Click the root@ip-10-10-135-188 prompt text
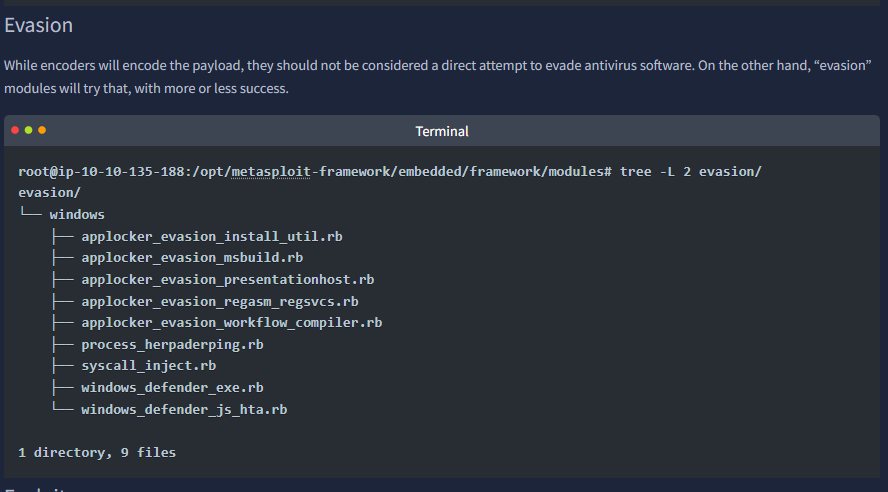This screenshot has width=888, height=492. pyautogui.click(x=101, y=172)
